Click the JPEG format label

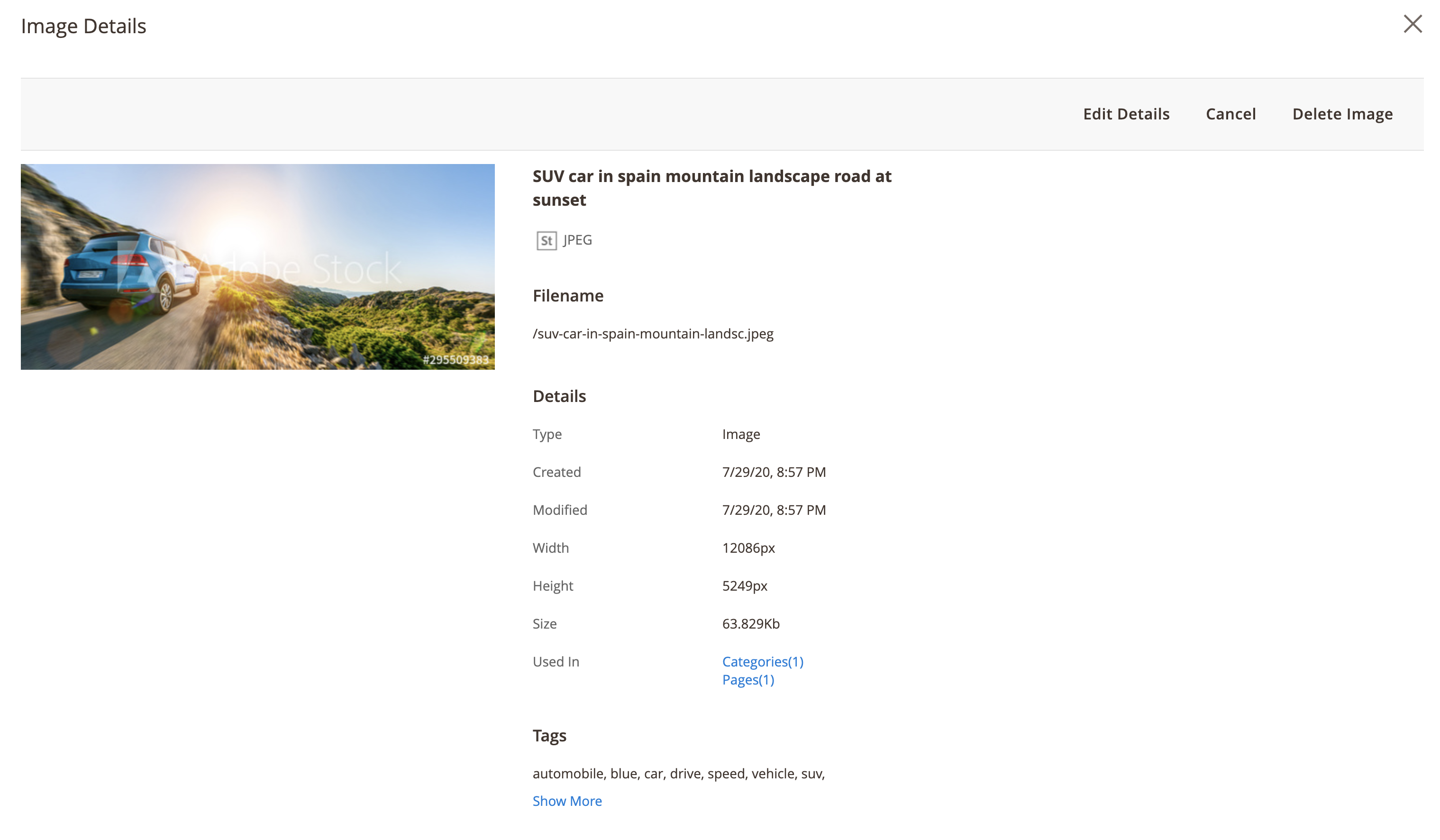(577, 240)
